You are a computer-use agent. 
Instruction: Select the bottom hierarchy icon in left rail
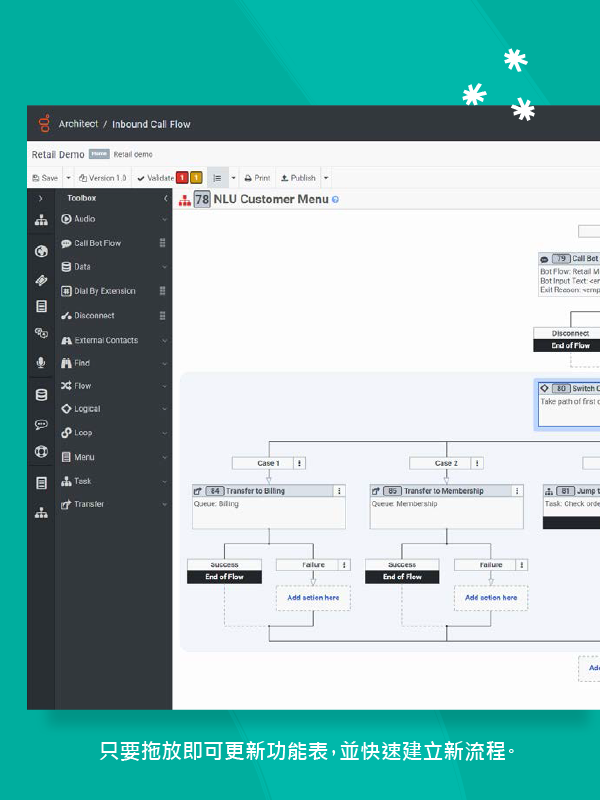click(41, 513)
